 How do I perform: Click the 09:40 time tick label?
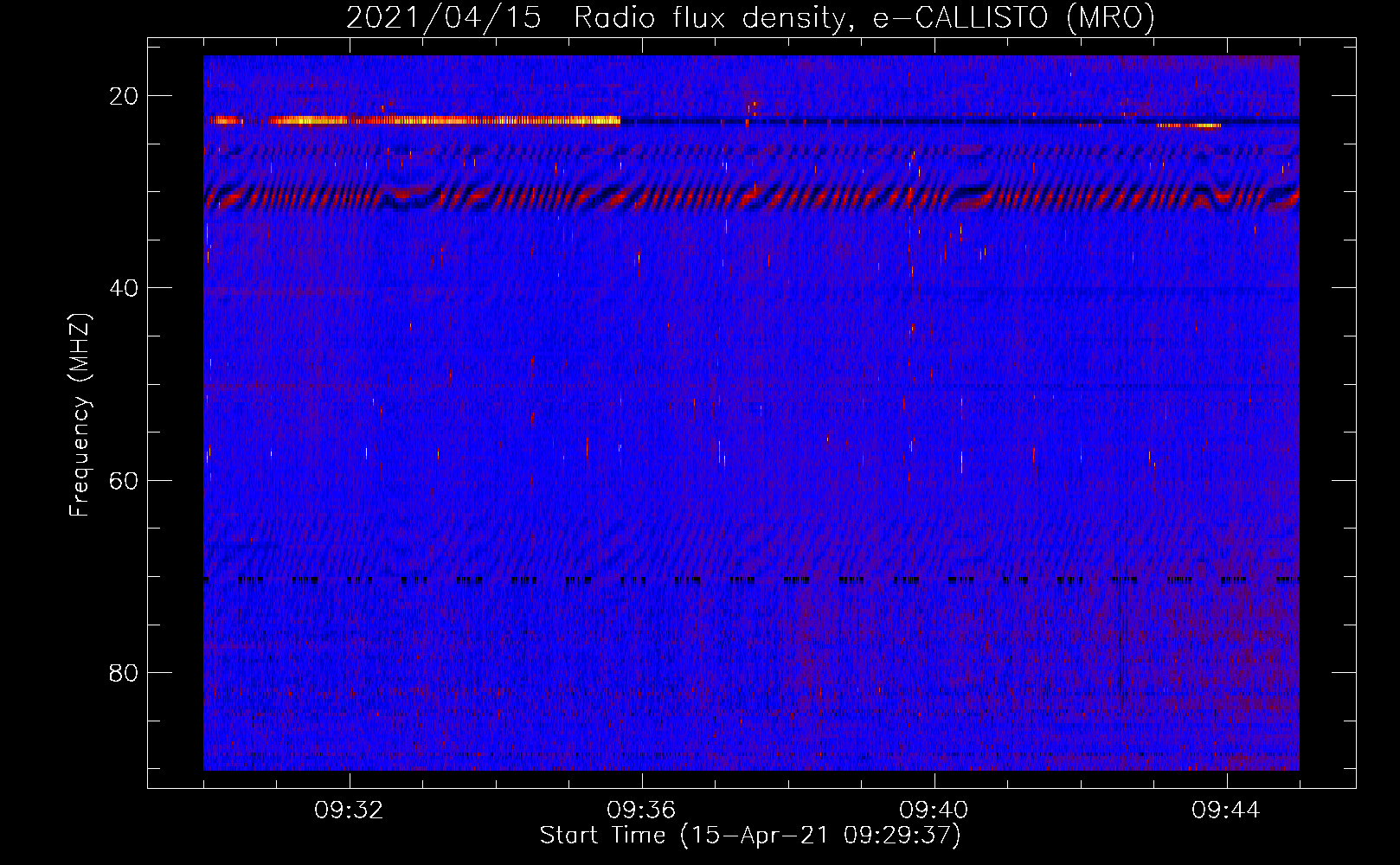(934, 811)
